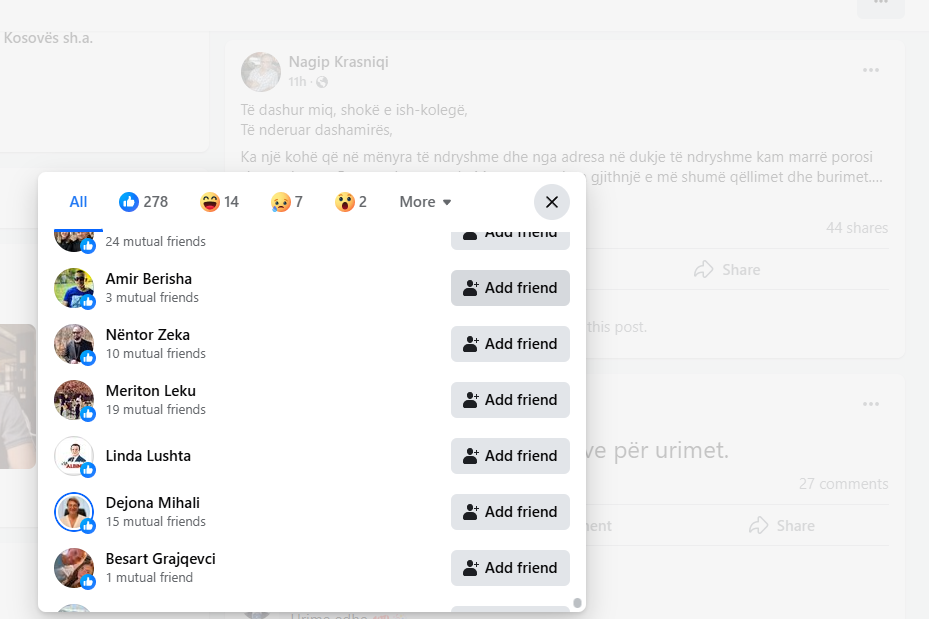Filter reactions by Like (278)

(143, 202)
